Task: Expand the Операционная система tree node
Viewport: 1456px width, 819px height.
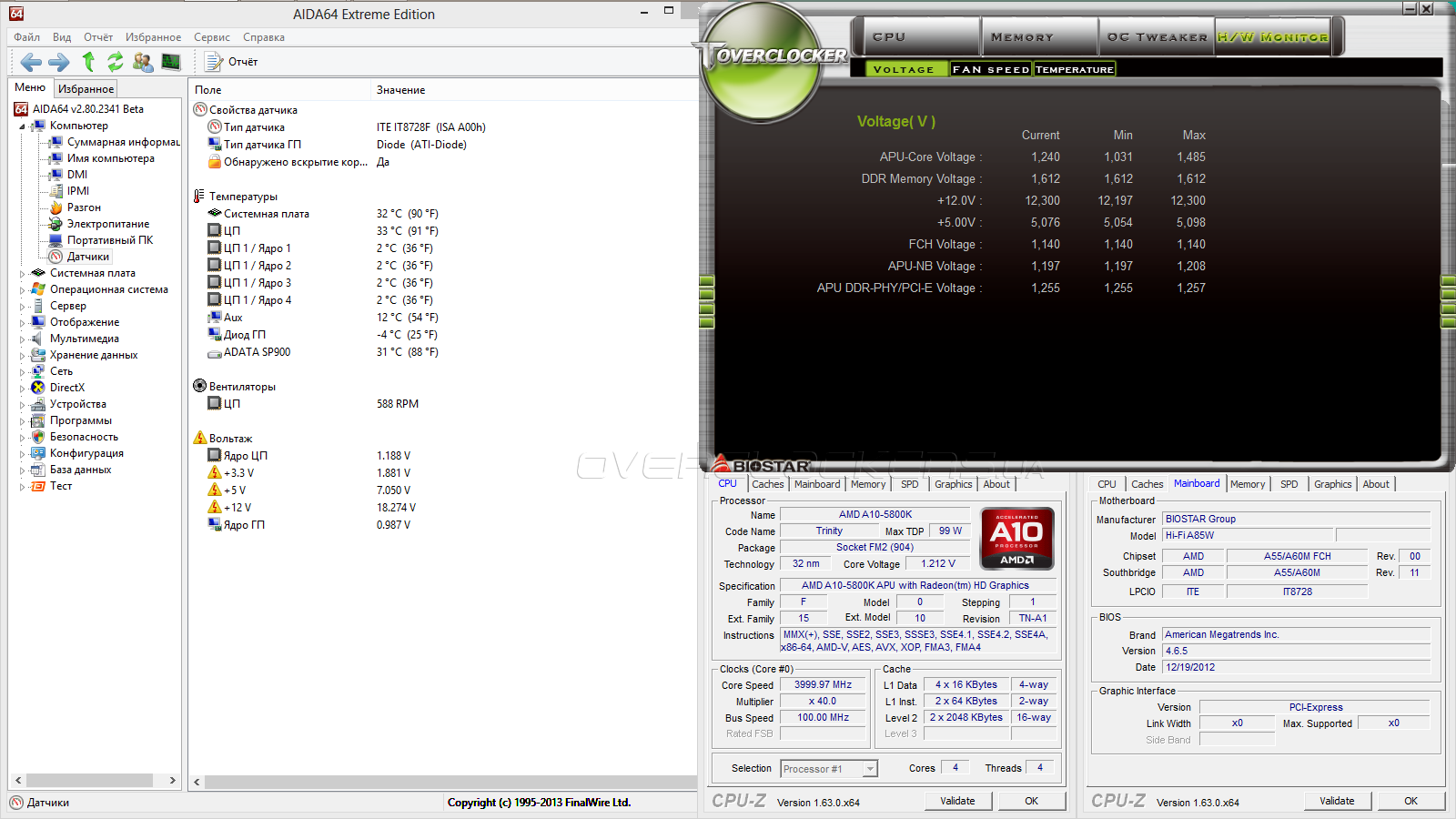Action: [23, 289]
